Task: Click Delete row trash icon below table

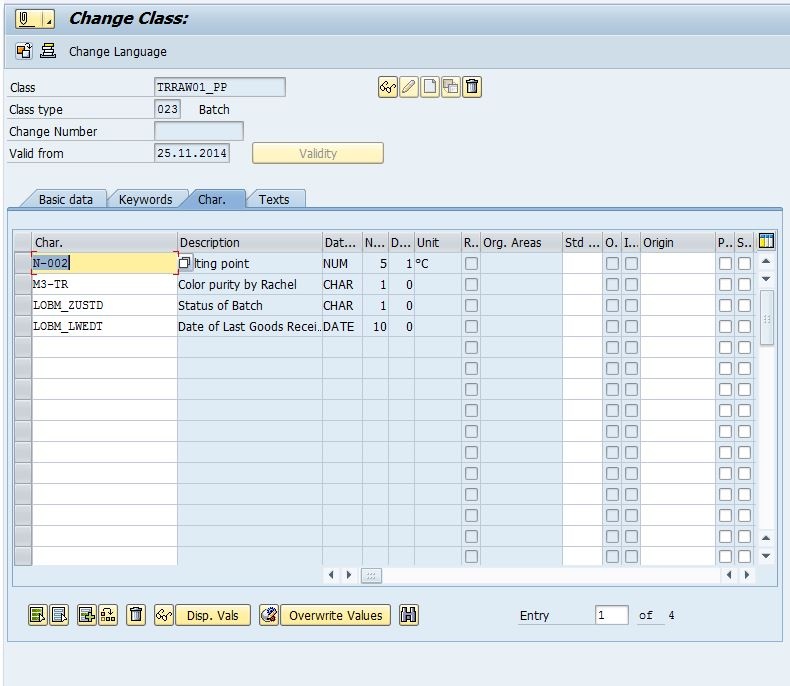Action: tap(136, 615)
